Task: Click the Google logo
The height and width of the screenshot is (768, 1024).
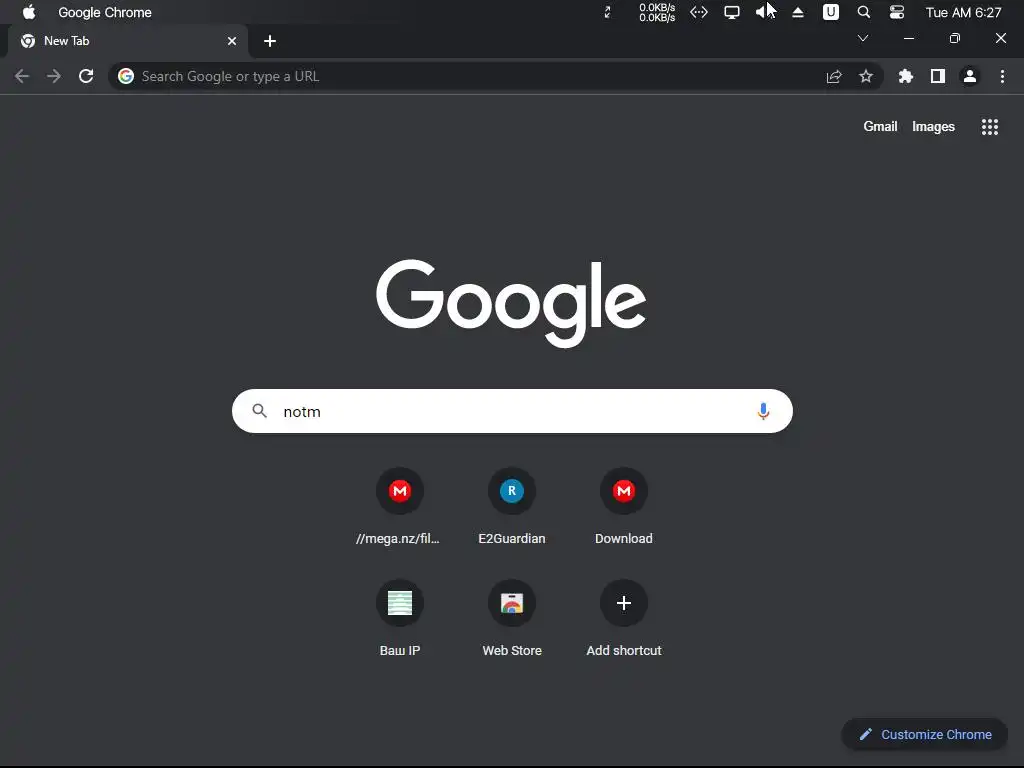Action: [511, 303]
